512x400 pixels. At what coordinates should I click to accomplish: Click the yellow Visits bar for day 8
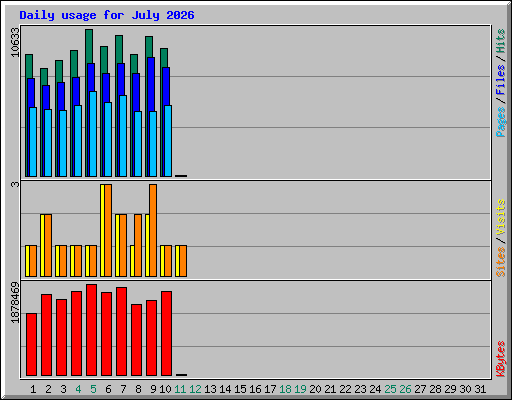click(132, 261)
